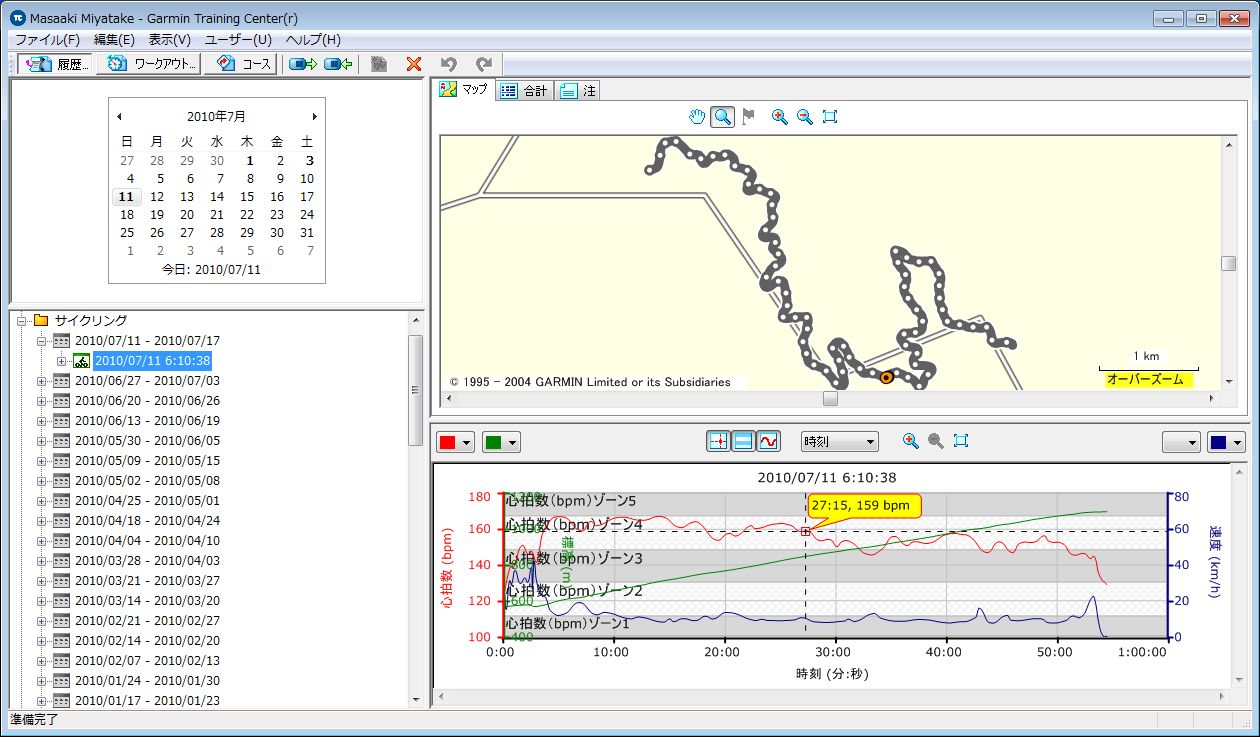1260x737 pixels.
Task: Click the 今日: 2010/07/11 link
Action: [x=211, y=270]
